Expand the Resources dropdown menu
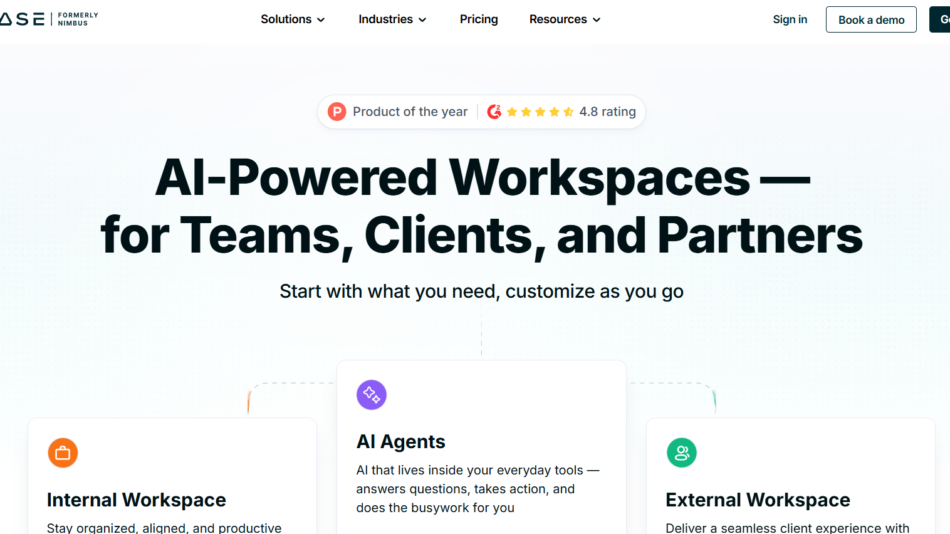 [565, 19]
